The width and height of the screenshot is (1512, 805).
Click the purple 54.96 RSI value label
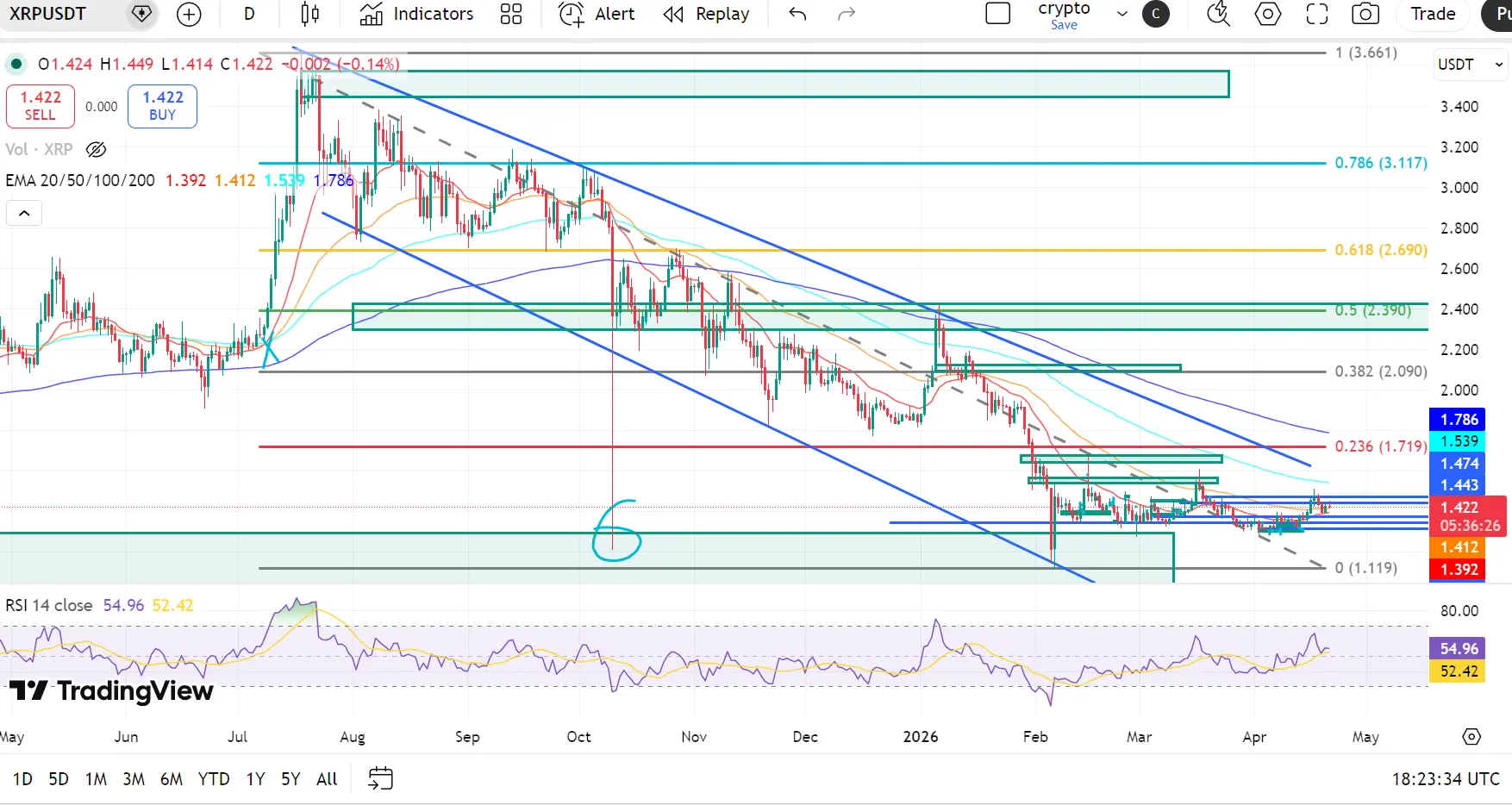(1458, 649)
